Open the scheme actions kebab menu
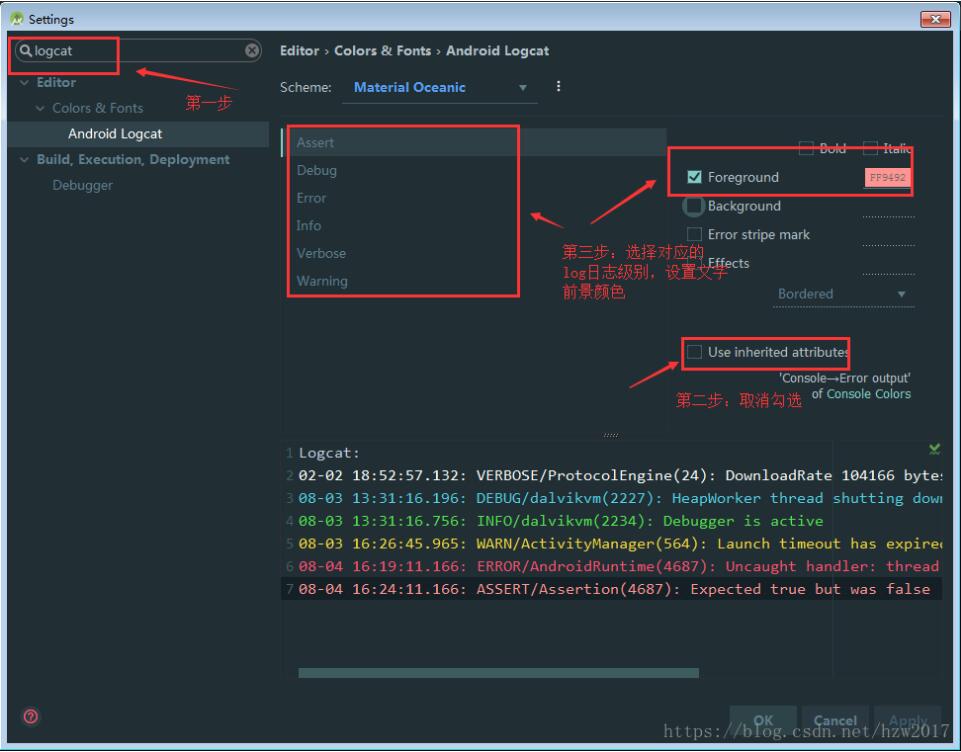 tap(558, 87)
